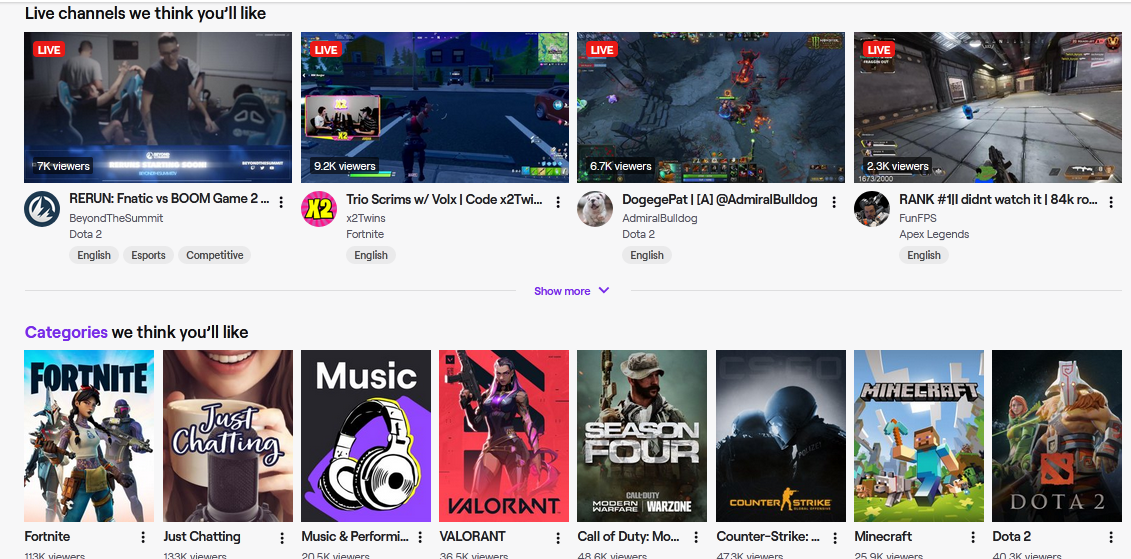Open the Music category cover art
1131x559 pixels.
point(366,436)
